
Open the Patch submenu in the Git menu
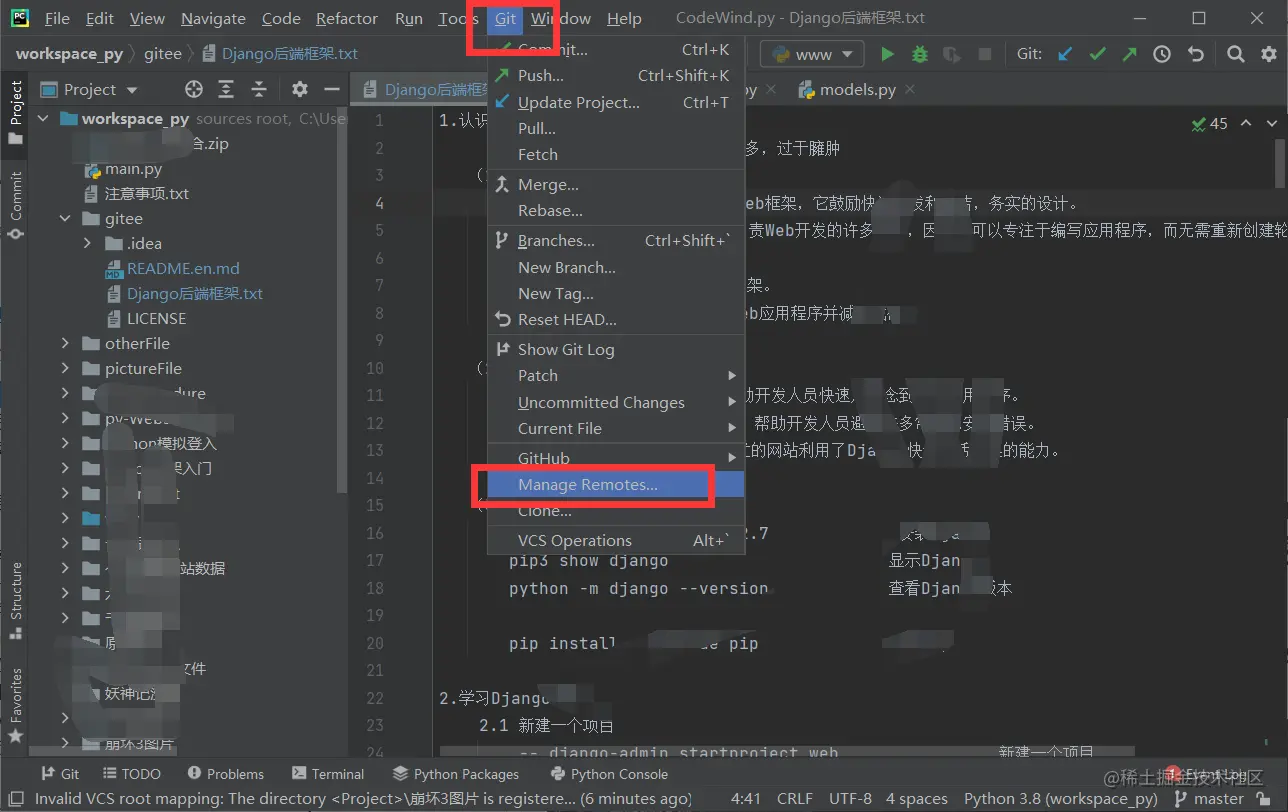pyautogui.click(x=616, y=375)
